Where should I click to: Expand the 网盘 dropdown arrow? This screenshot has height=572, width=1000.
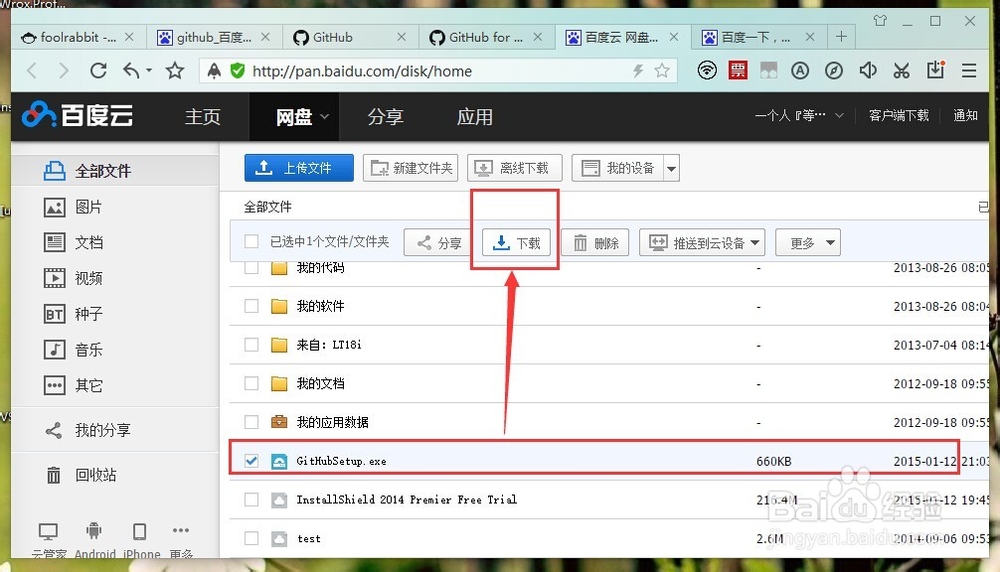click(x=325, y=117)
